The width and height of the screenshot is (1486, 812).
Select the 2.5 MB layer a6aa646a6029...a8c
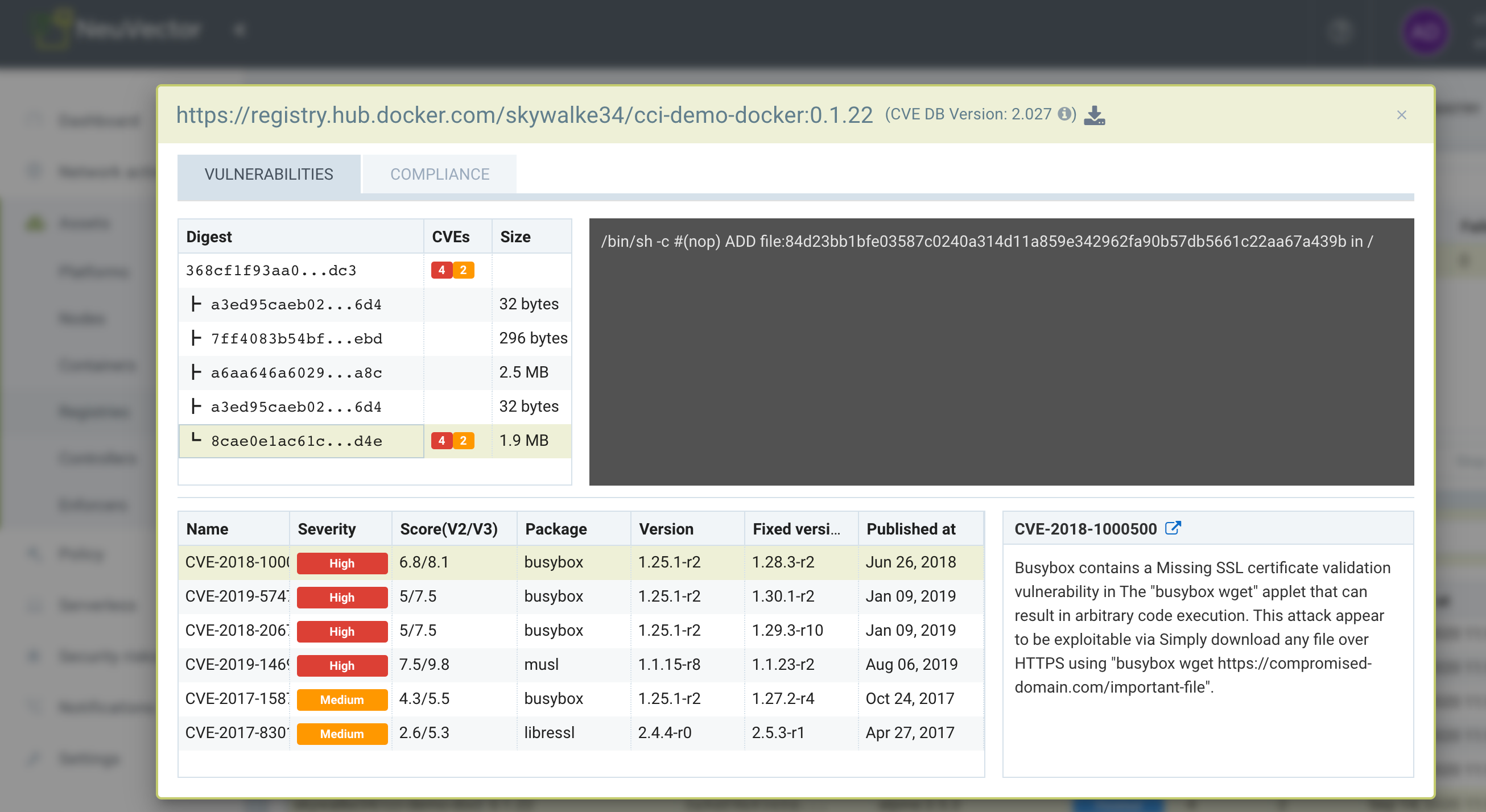pyautogui.click(x=296, y=372)
